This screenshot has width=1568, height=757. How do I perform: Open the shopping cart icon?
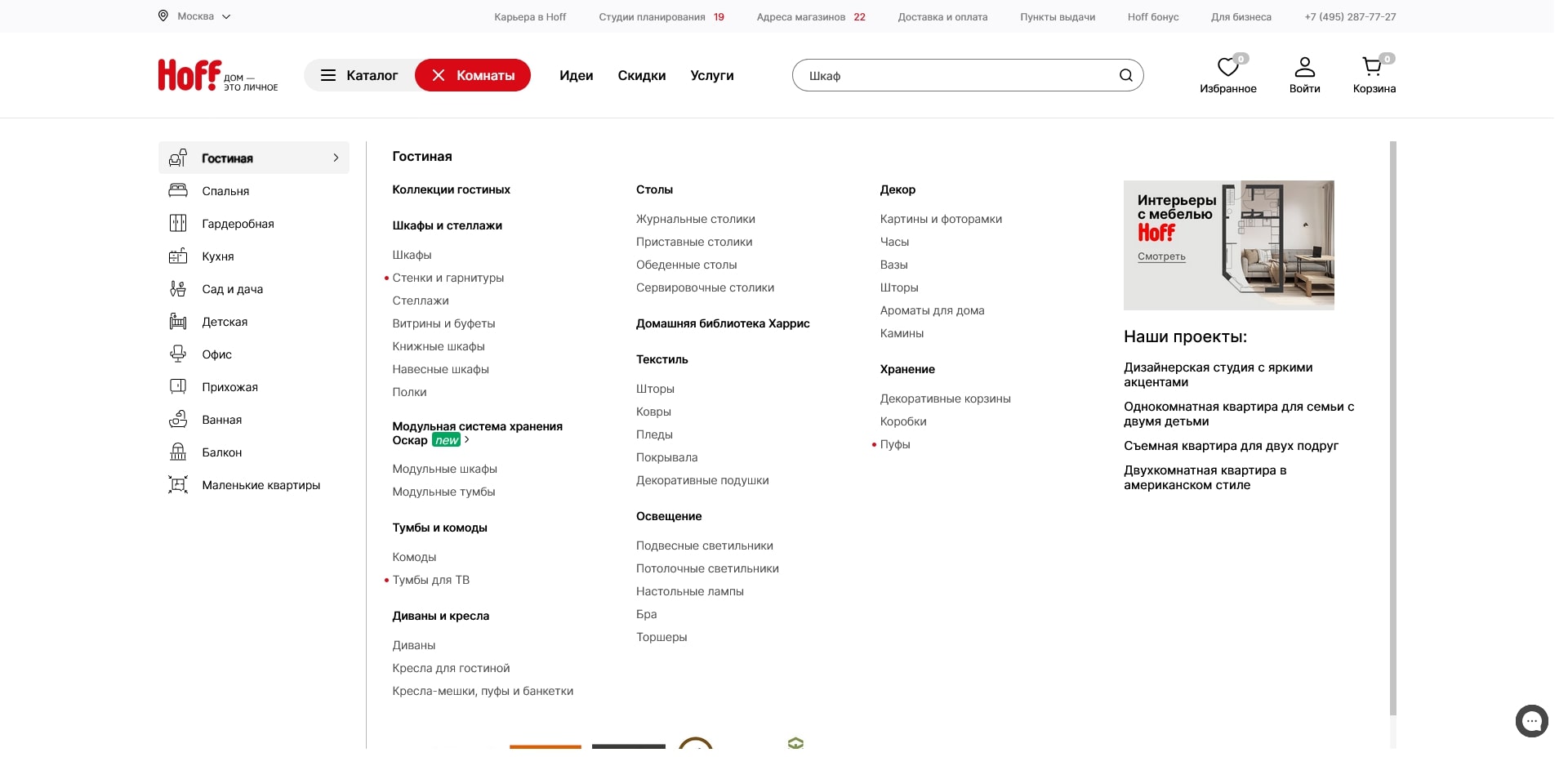(x=1372, y=67)
